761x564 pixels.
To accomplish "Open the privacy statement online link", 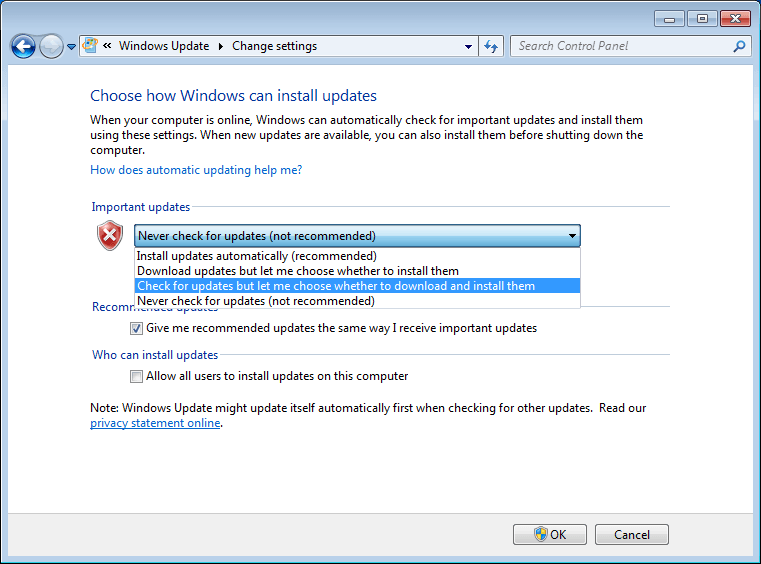I will (x=155, y=423).
